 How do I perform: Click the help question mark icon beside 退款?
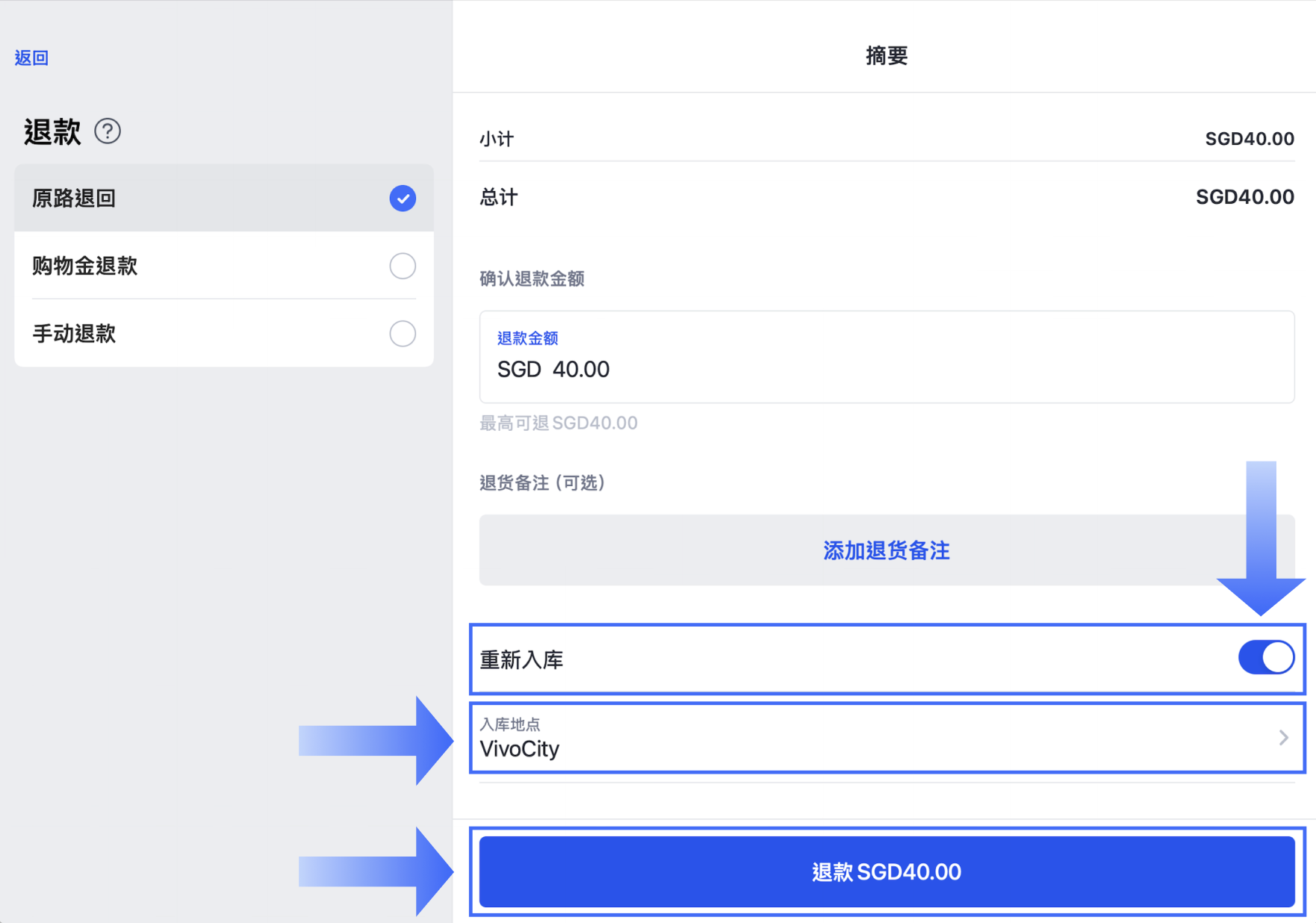point(108,131)
